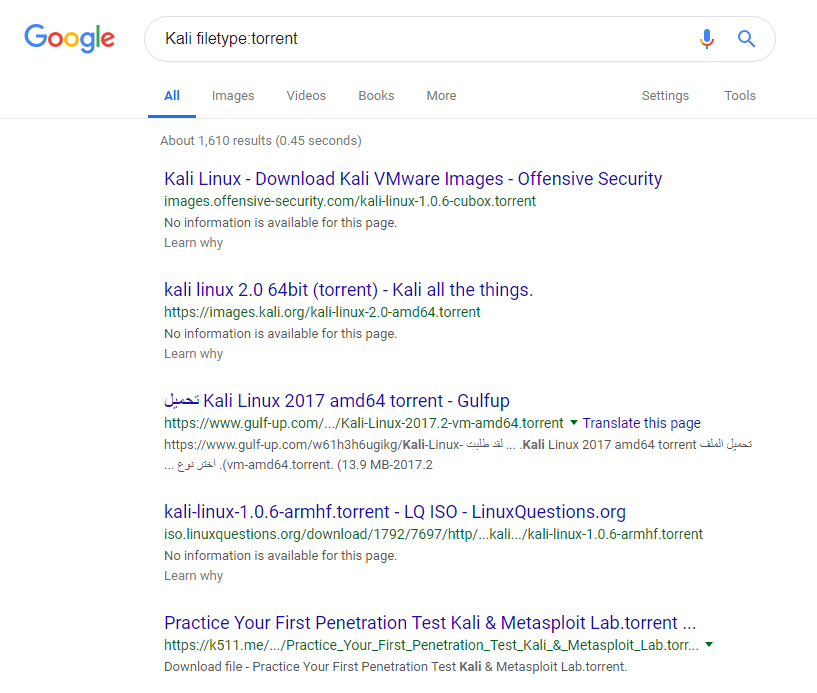This screenshot has width=817, height=693.
Task: Click 'About 1,610 results' stats text
Action: point(261,141)
